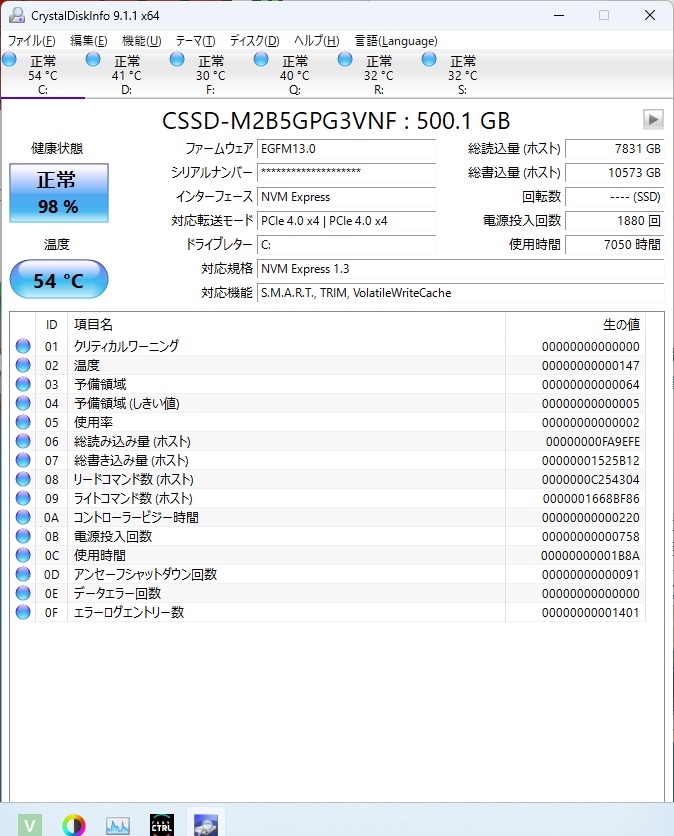Open the green V app in taskbar
The width and height of the screenshot is (674, 836).
pyautogui.click(x=30, y=825)
